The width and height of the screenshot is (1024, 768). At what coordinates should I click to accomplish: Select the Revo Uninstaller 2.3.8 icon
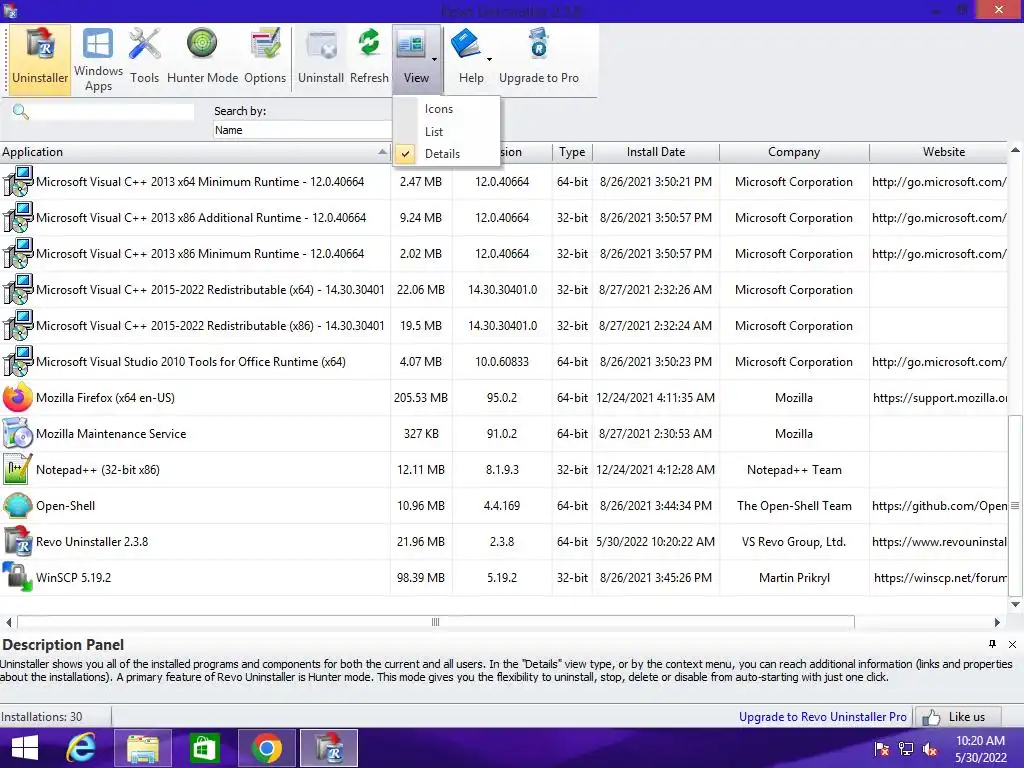18,541
